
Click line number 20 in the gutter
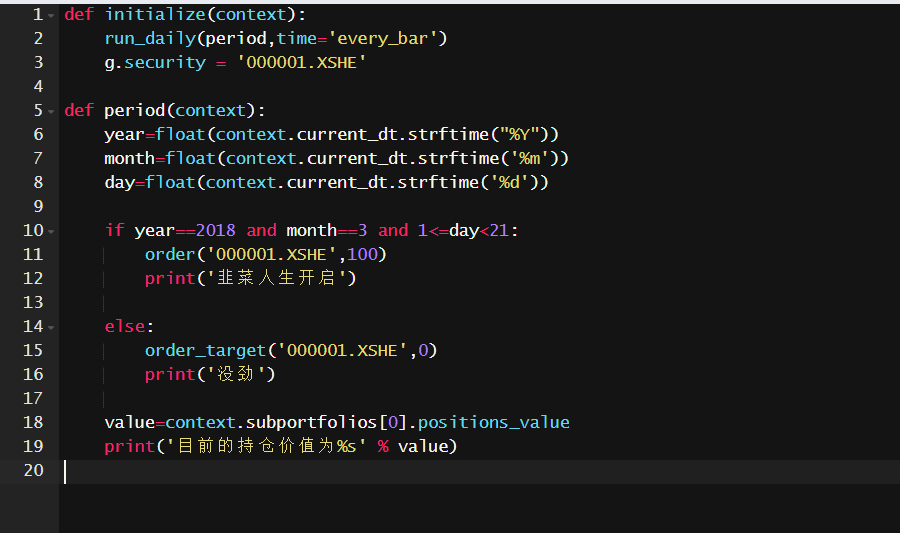[33, 470]
